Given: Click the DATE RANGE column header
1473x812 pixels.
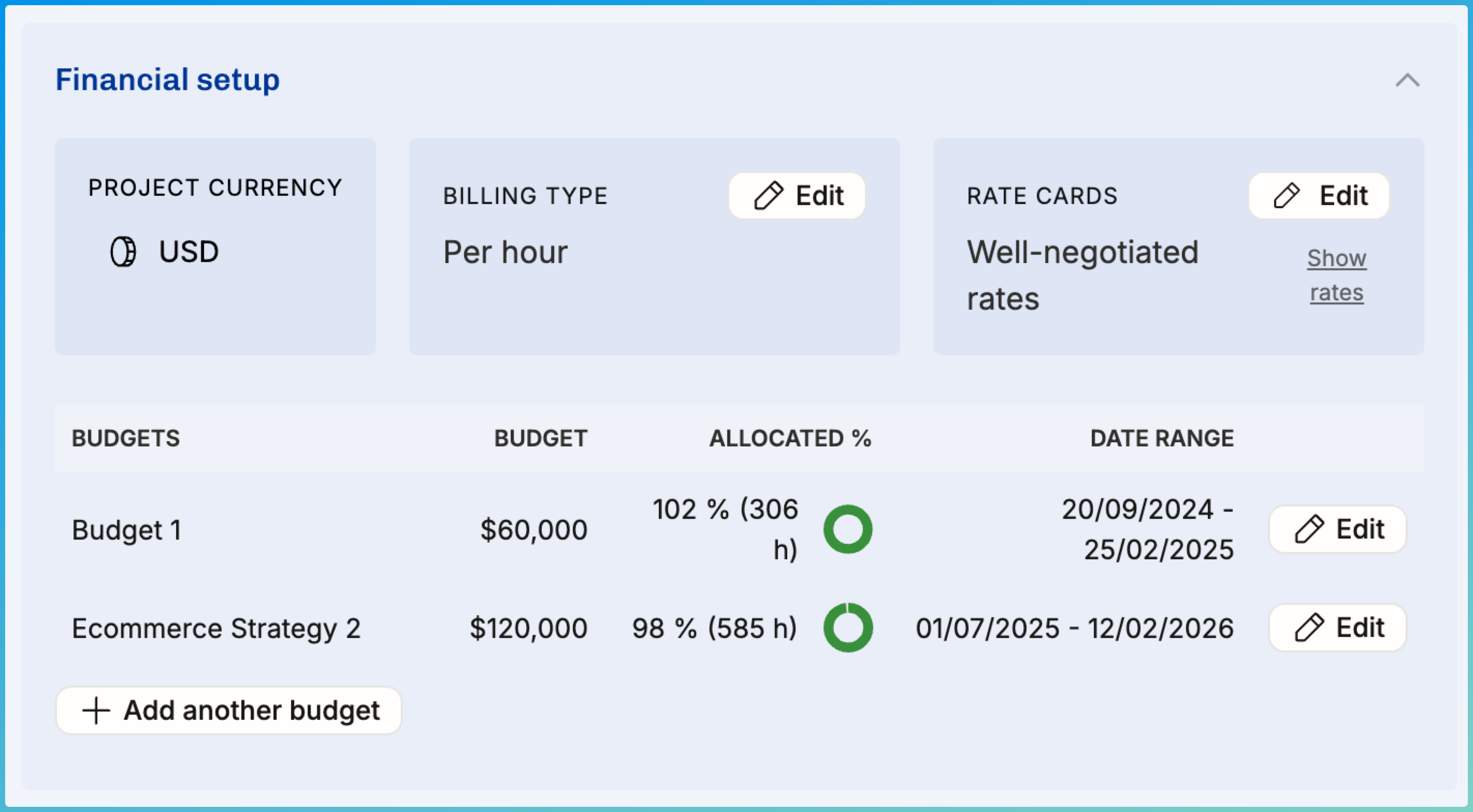Looking at the screenshot, I should click(x=1161, y=439).
